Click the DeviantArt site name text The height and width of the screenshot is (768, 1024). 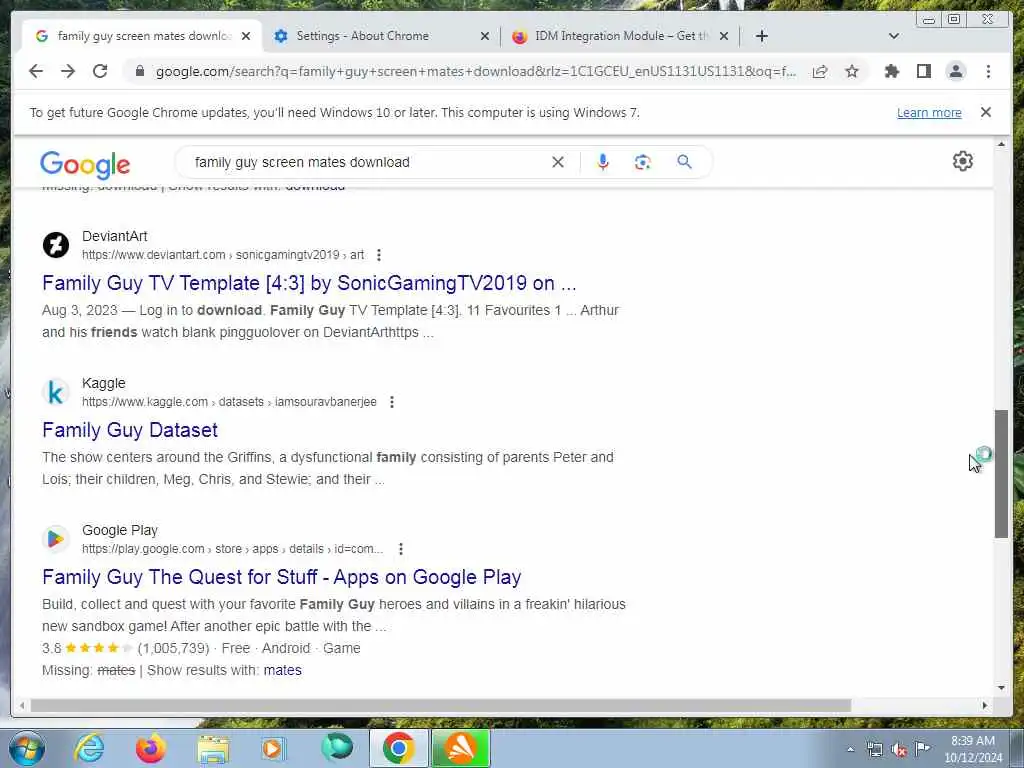(114, 236)
